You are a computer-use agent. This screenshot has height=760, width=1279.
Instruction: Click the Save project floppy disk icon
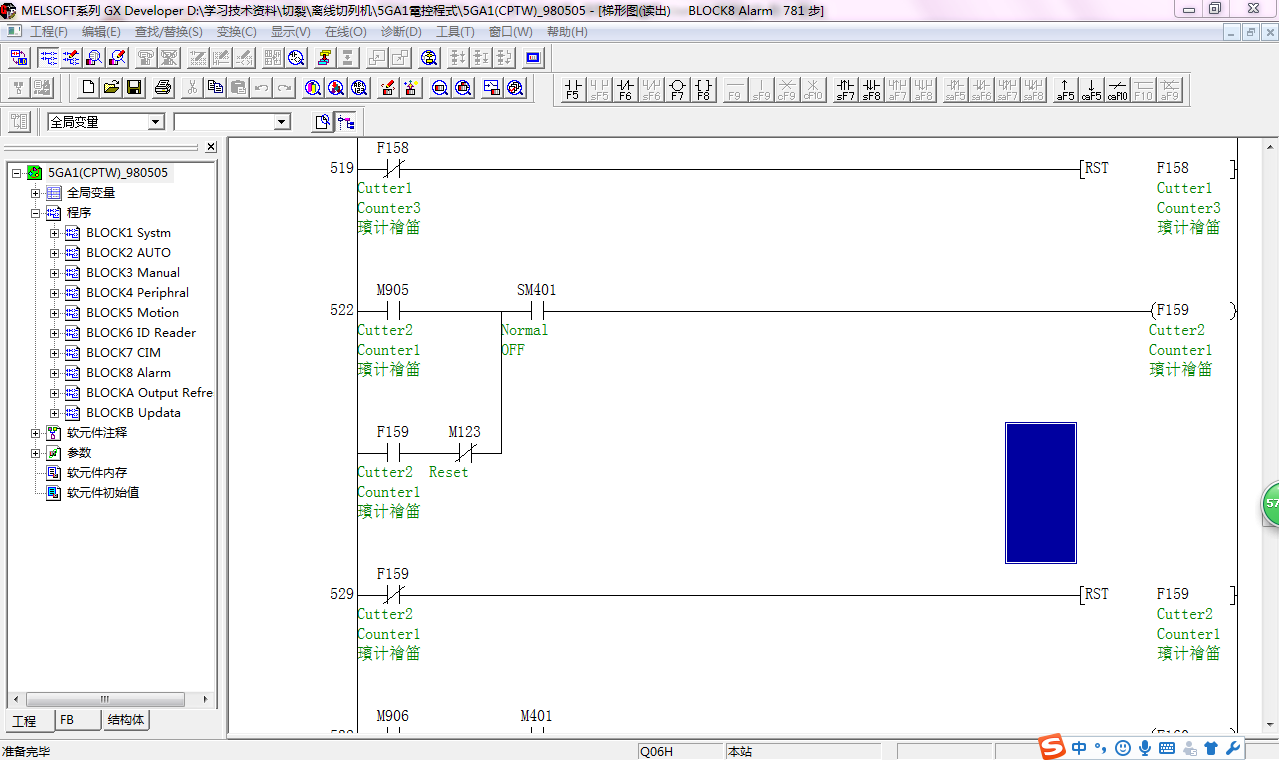tap(134, 88)
